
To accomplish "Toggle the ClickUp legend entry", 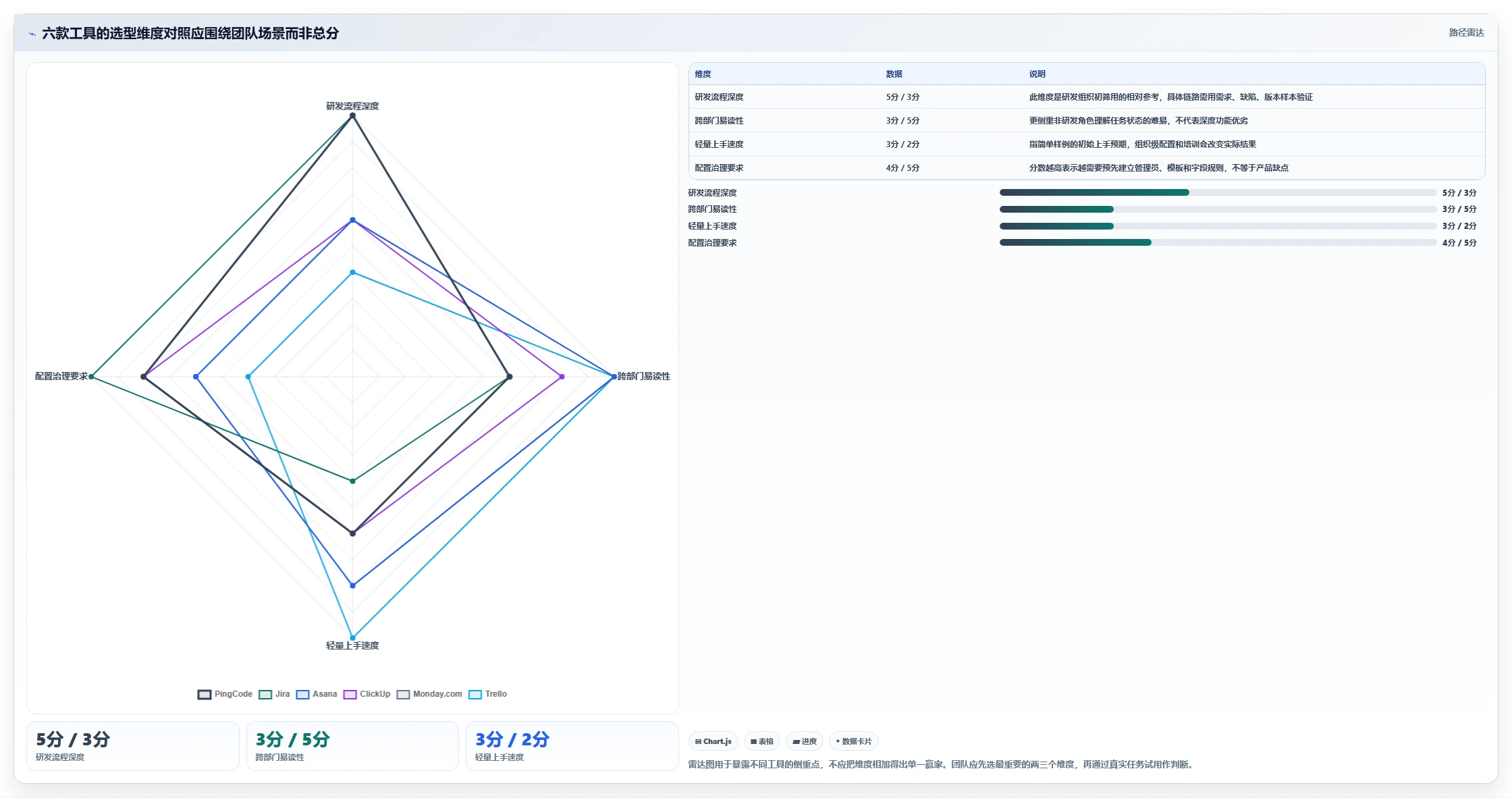I will click(x=367, y=694).
